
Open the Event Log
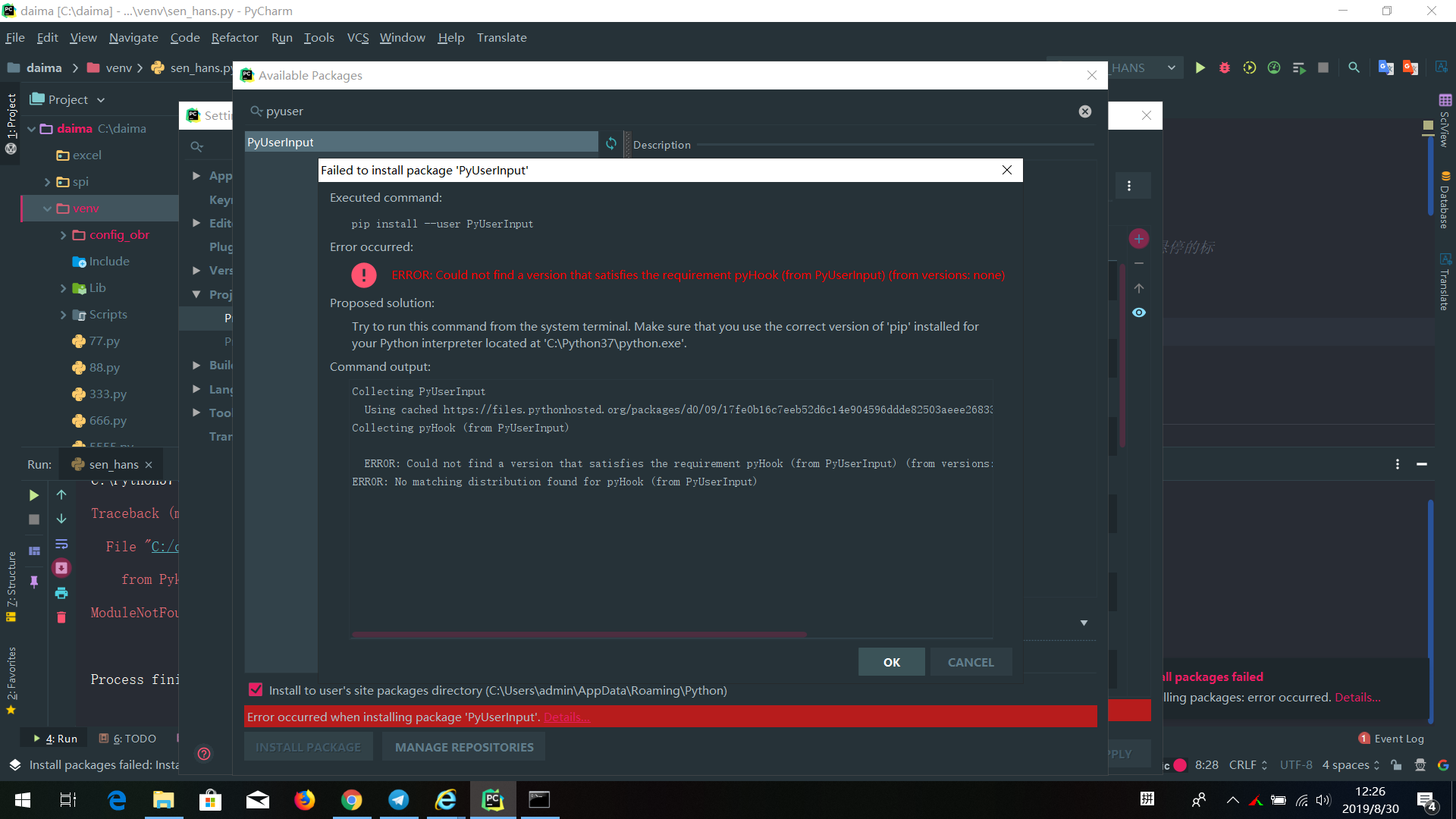click(x=1392, y=739)
